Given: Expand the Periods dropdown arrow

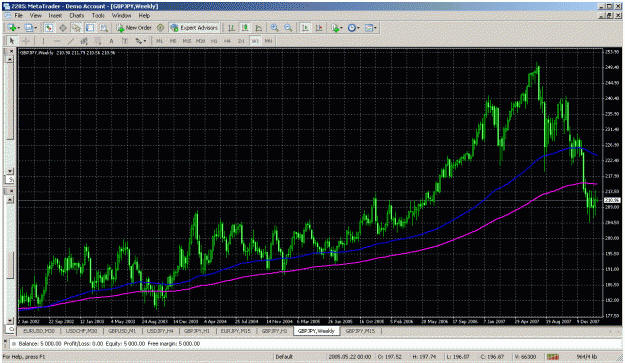Looking at the screenshot, I should pos(358,28).
